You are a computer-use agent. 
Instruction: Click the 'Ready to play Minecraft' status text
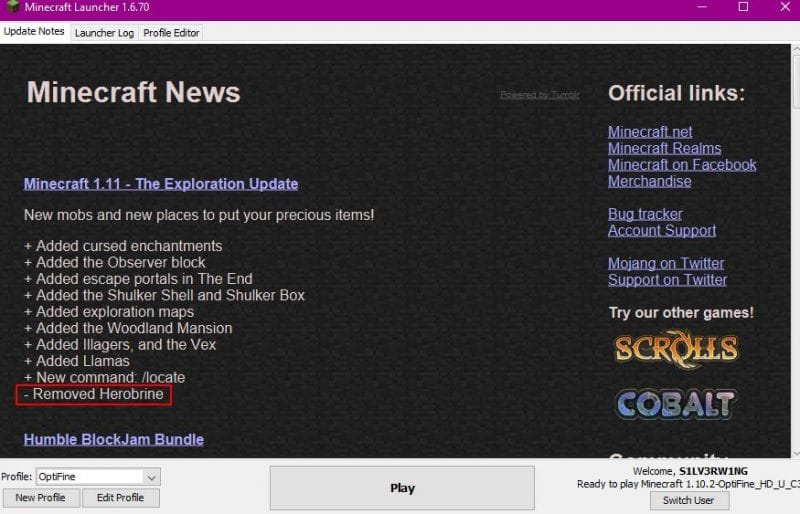coord(688,484)
